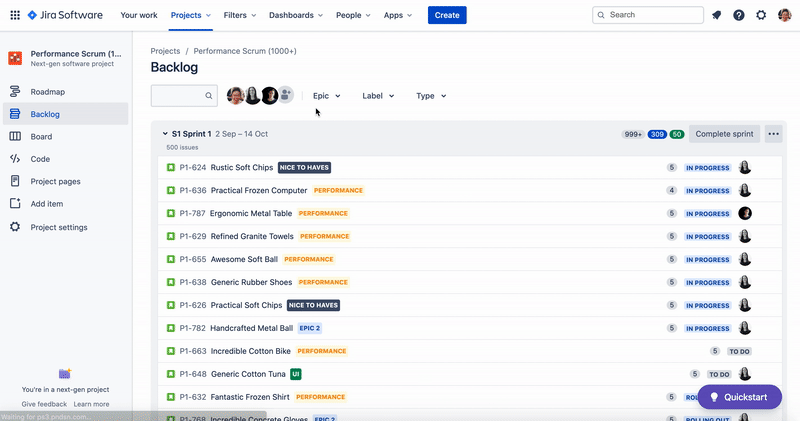
Task: Click the PERFORMANCE tag on Fantastic Frozen Shirt
Action: tap(320, 397)
